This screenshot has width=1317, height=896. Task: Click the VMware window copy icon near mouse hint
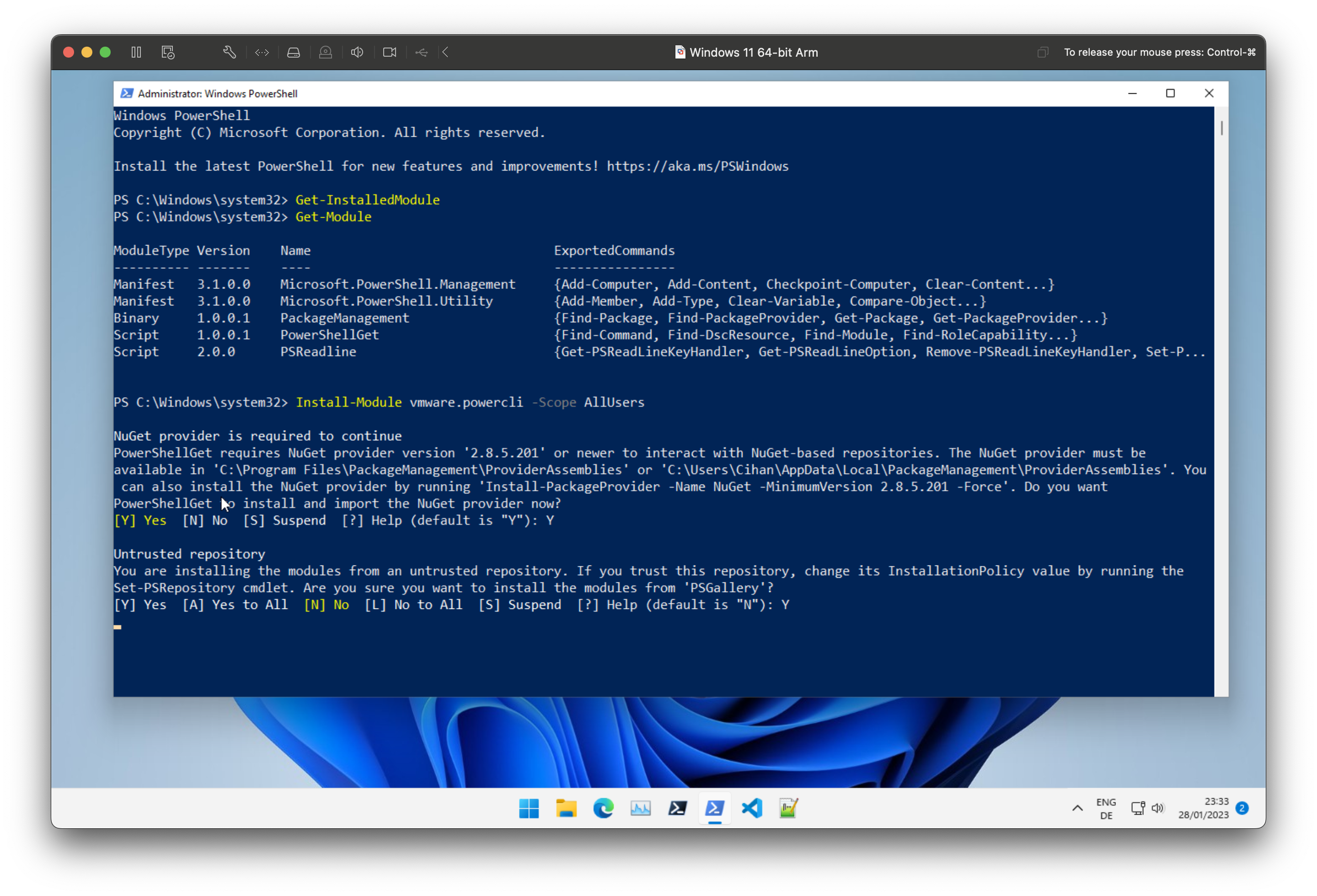(1043, 52)
